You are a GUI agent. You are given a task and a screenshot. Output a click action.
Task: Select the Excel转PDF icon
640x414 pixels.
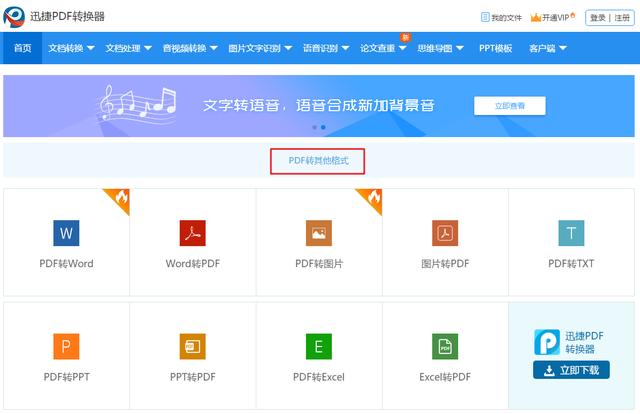(x=445, y=346)
